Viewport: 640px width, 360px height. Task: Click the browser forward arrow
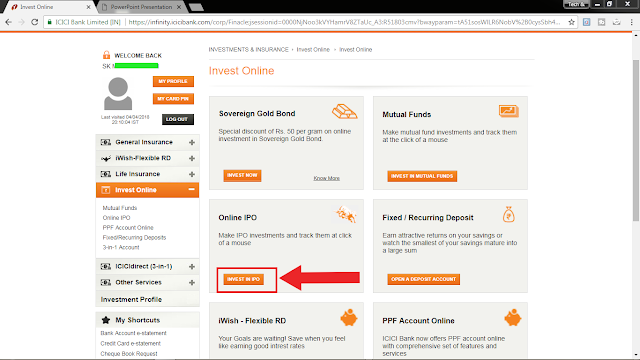coord(21,22)
